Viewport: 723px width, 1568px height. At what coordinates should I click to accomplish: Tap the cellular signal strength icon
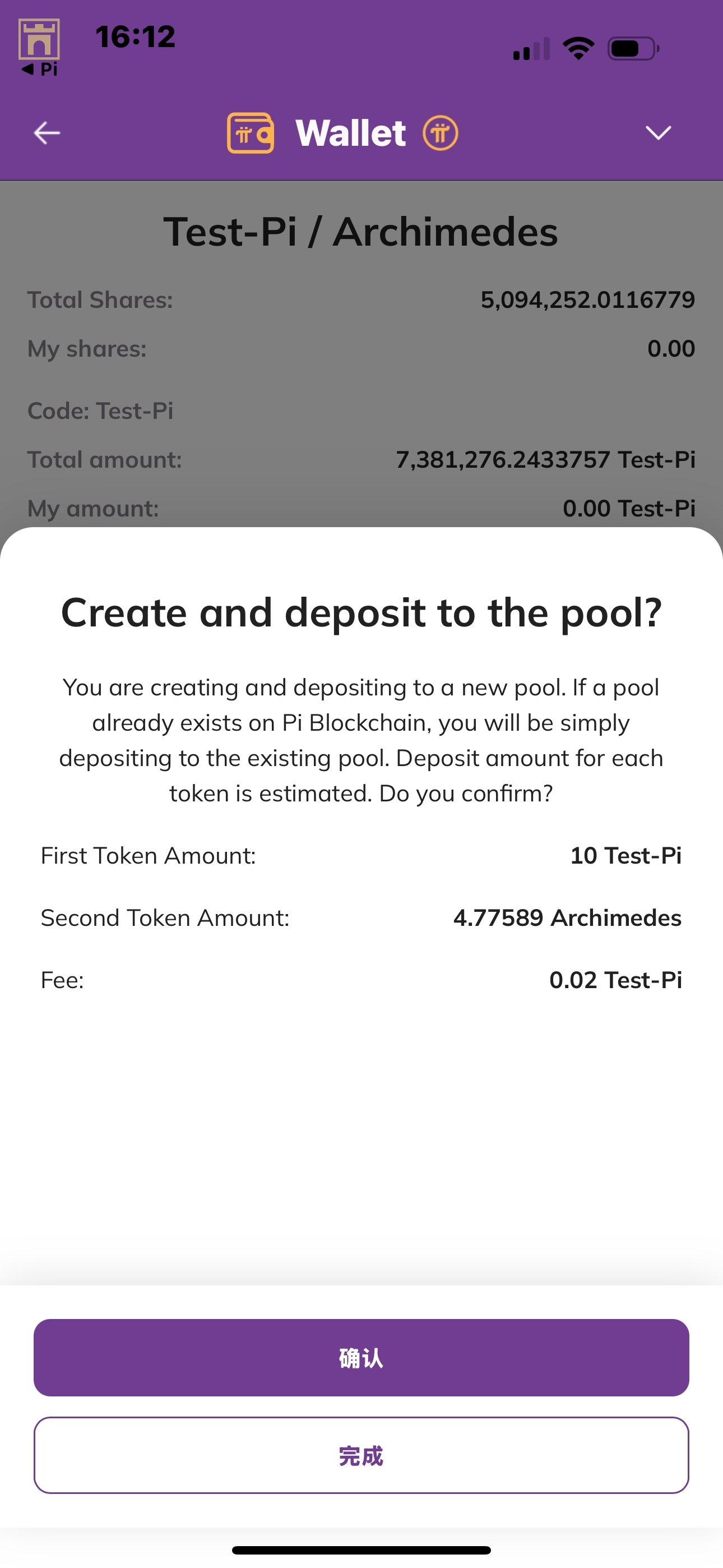(531, 49)
